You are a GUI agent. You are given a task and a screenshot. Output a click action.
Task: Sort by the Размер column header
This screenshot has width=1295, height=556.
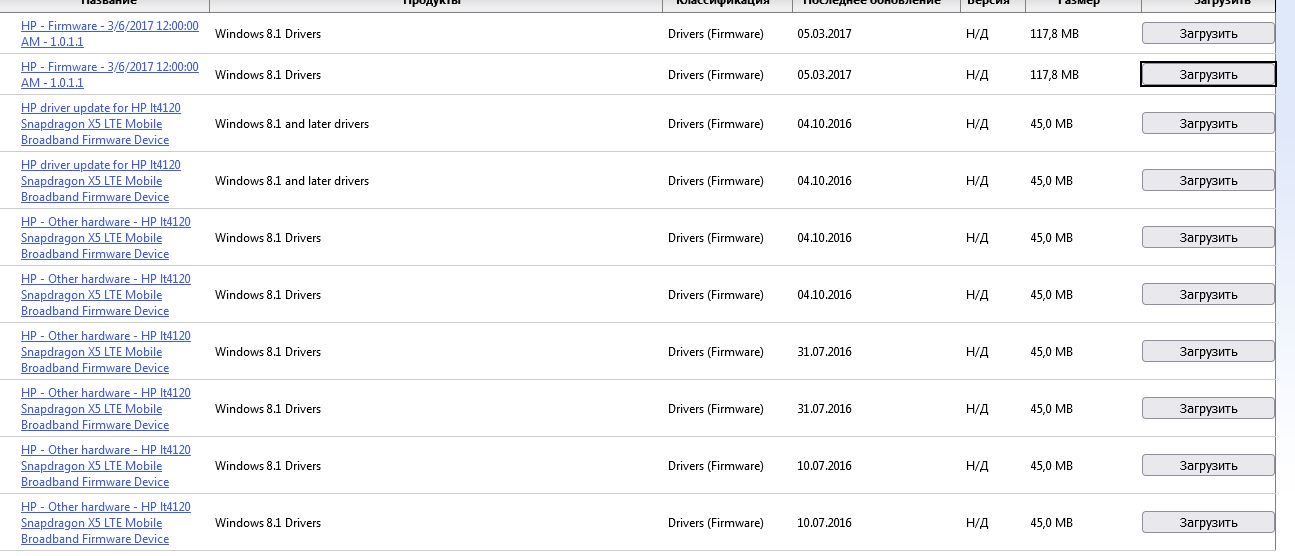1079,4
